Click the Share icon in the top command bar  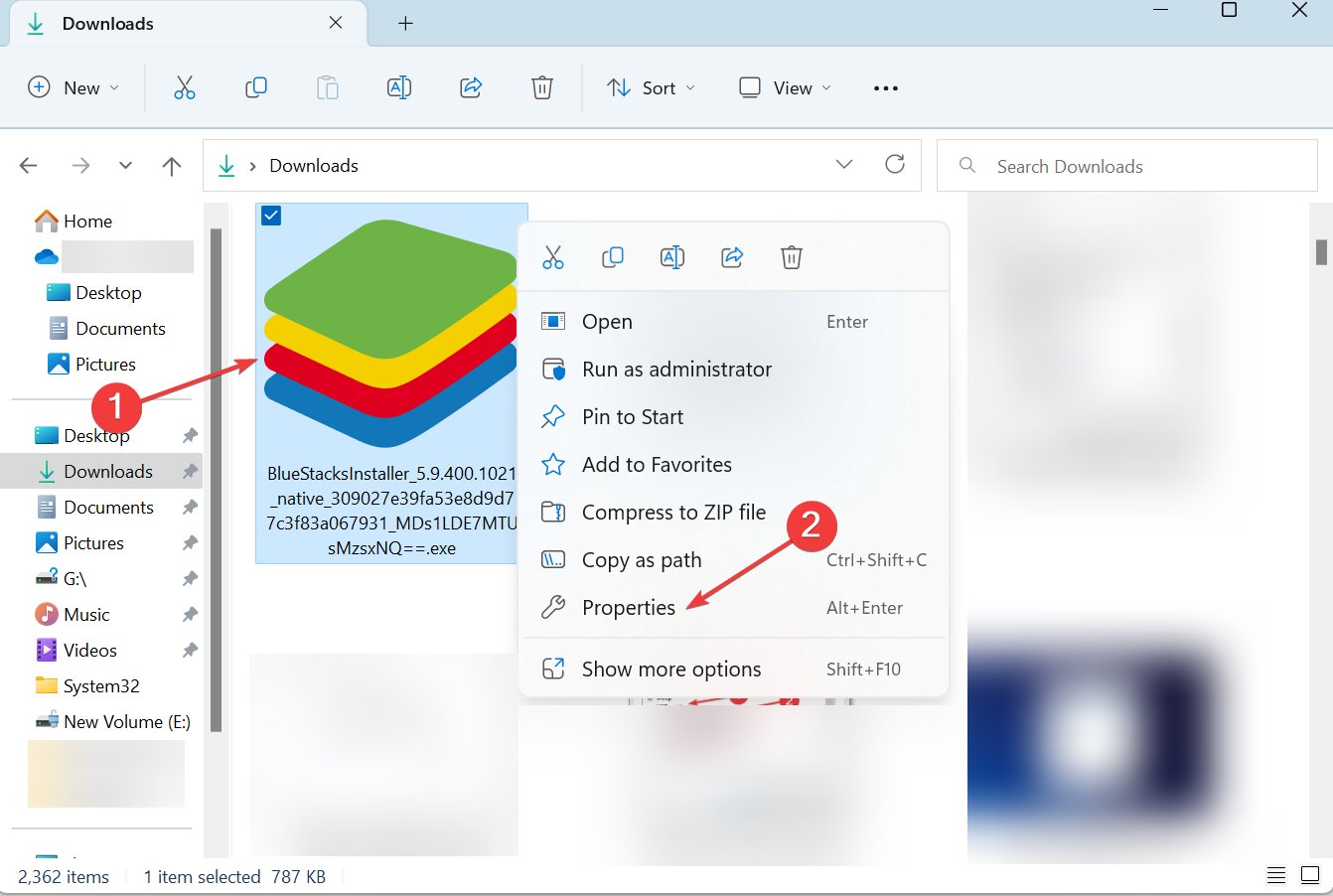pyautogui.click(x=471, y=87)
